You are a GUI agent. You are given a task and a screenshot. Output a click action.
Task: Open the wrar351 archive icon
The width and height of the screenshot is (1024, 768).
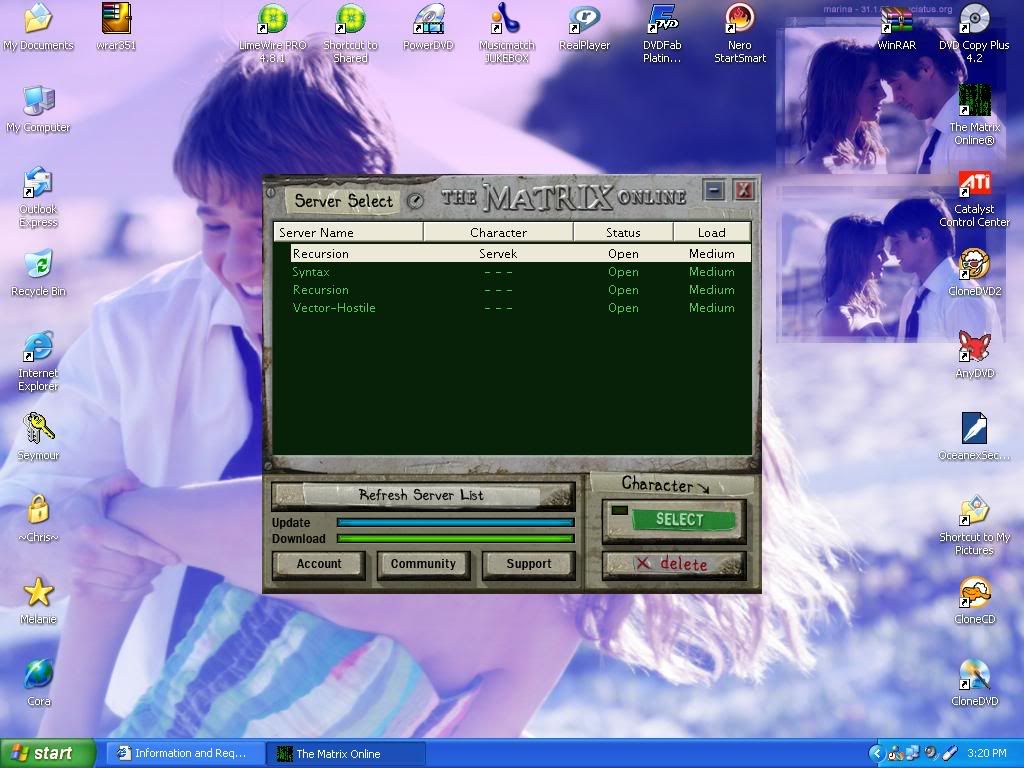pos(116,27)
